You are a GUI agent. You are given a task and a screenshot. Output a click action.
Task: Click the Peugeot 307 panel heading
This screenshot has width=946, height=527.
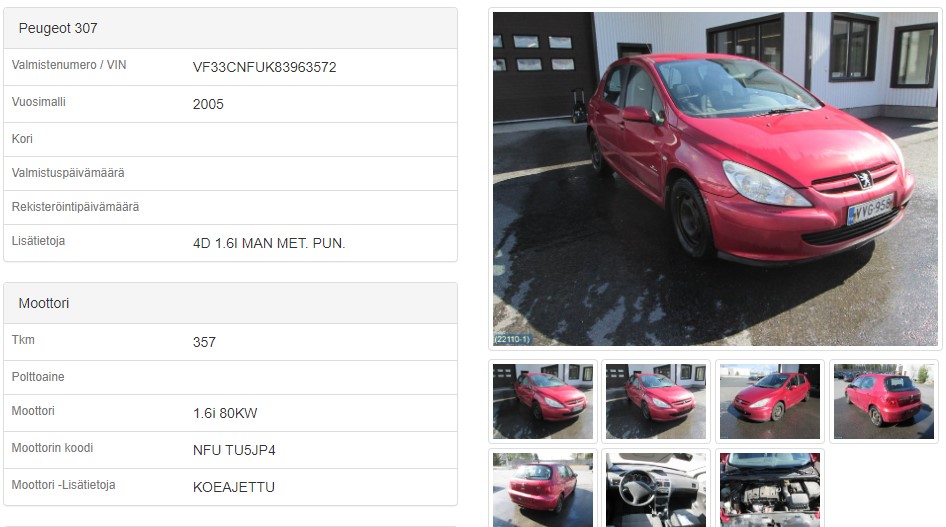(x=58, y=28)
